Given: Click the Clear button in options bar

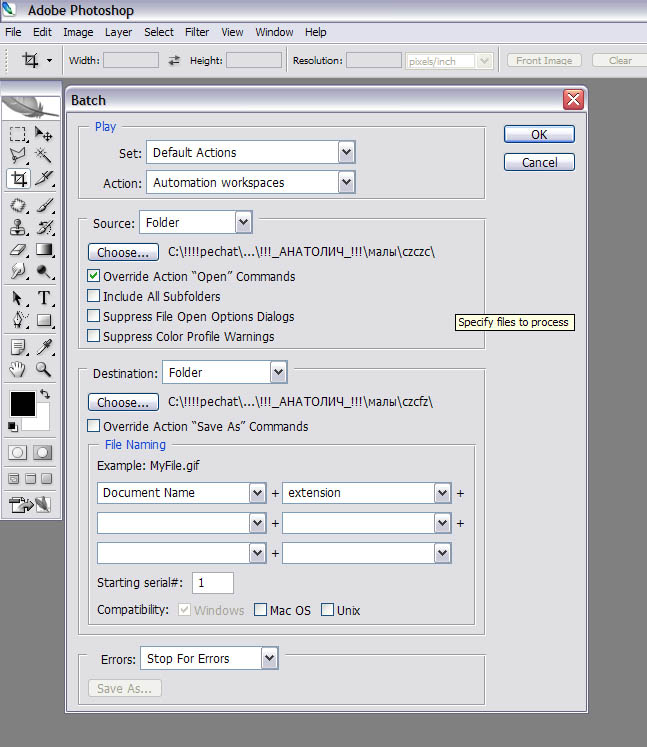Looking at the screenshot, I should 620,61.
